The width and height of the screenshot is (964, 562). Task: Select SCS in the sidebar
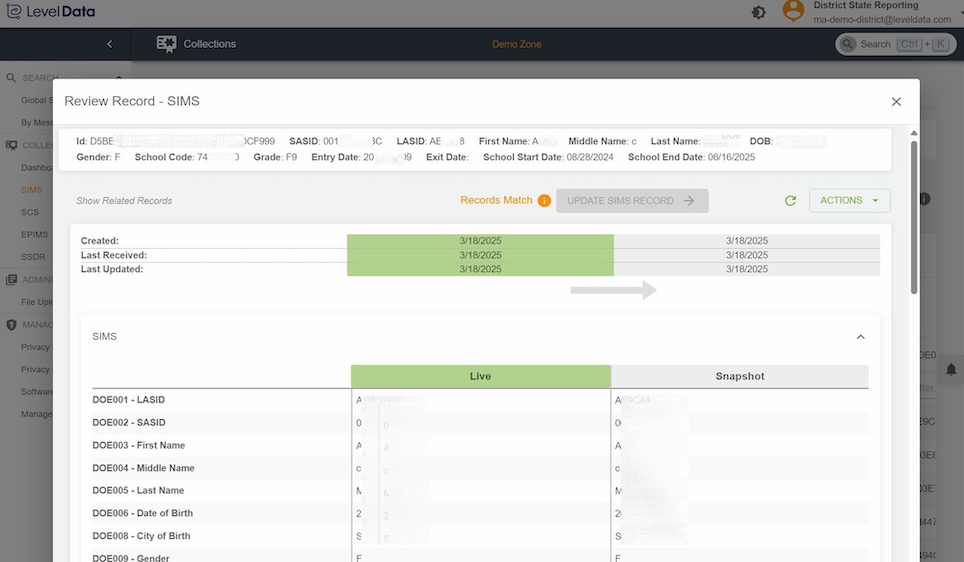pos(30,212)
